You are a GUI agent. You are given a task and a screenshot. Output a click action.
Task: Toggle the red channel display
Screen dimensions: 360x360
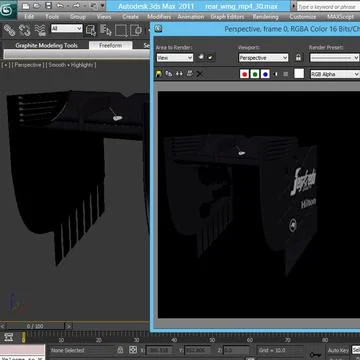244,74
